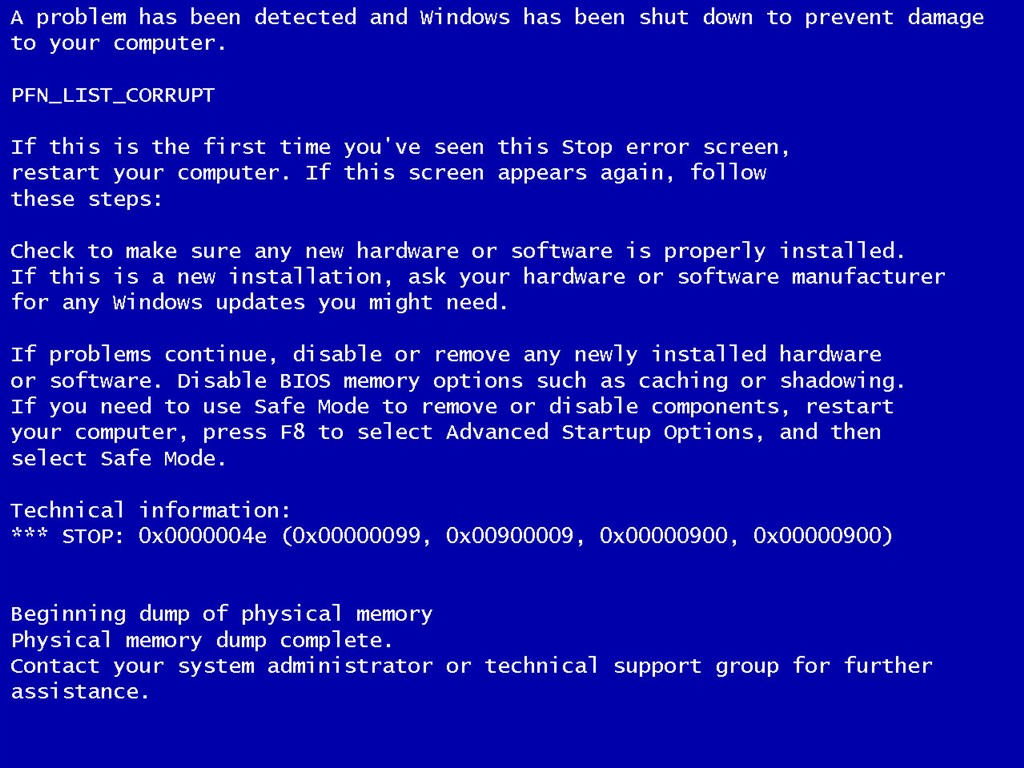This screenshot has width=1024, height=768.
Task: Click the word 'assistance.' at bottom
Action: (x=80, y=692)
